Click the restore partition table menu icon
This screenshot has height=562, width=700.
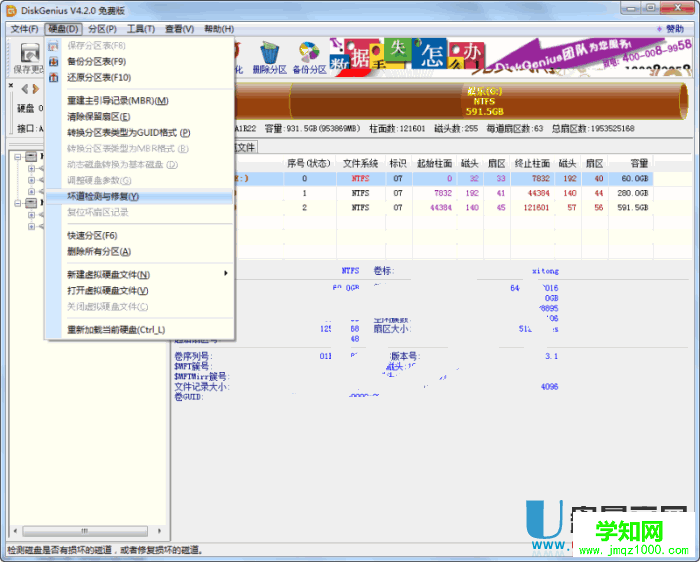(x=54, y=78)
